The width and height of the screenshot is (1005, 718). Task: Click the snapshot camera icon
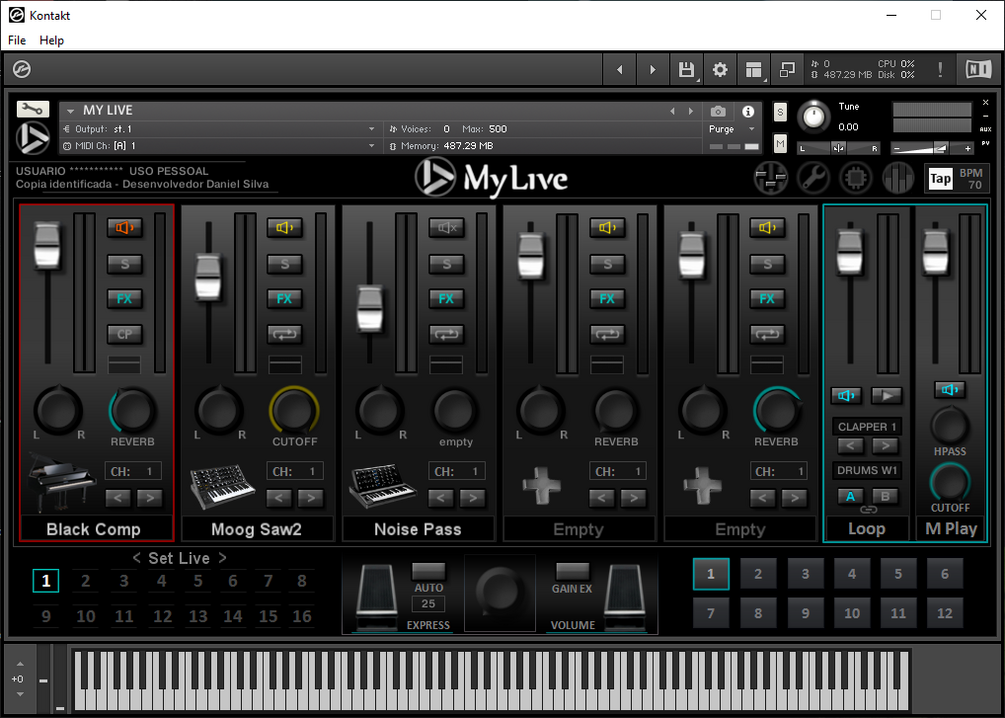[718, 112]
